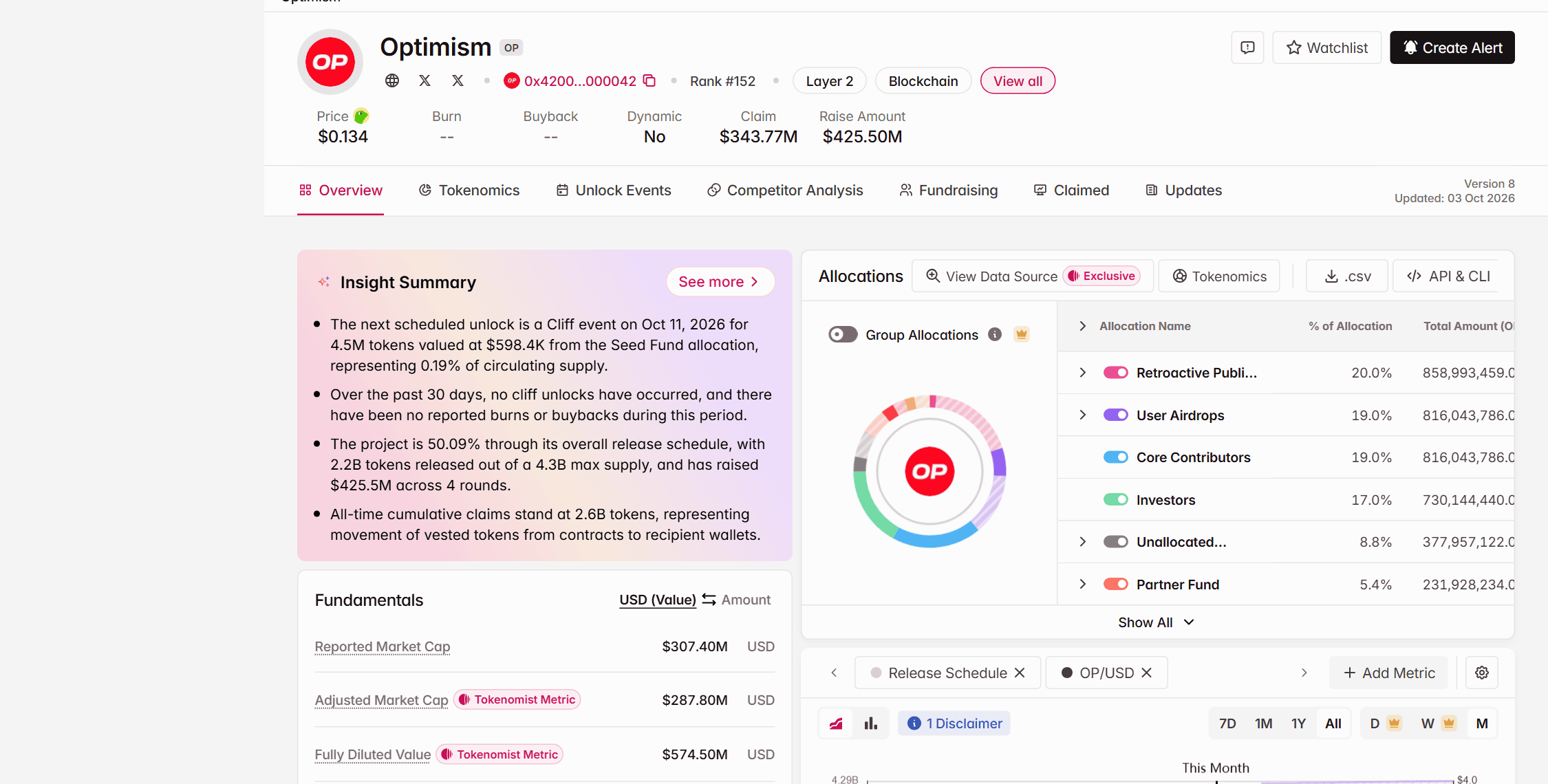This screenshot has width=1548, height=784.
Task: Expand the Unallocated row
Action: [1083, 542]
